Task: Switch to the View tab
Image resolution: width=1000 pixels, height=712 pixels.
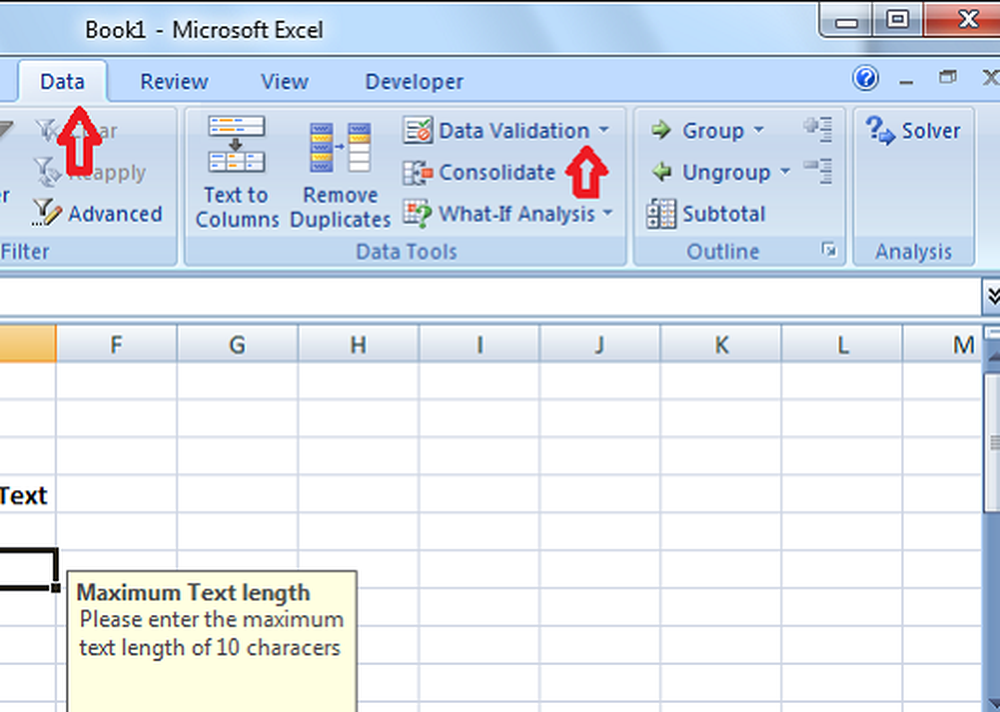Action: [284, 82]
